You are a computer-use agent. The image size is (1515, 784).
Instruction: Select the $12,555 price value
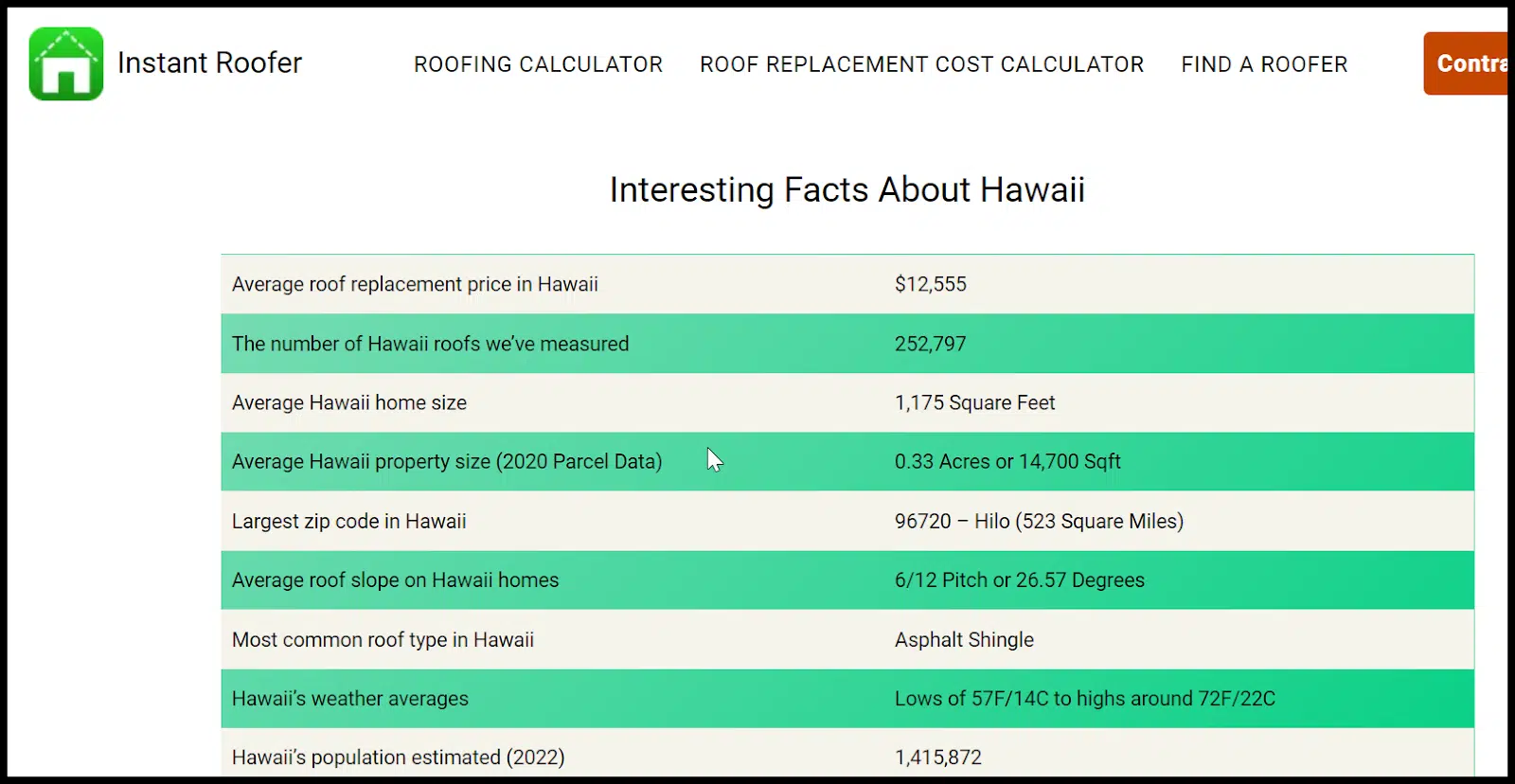point(931,284)
